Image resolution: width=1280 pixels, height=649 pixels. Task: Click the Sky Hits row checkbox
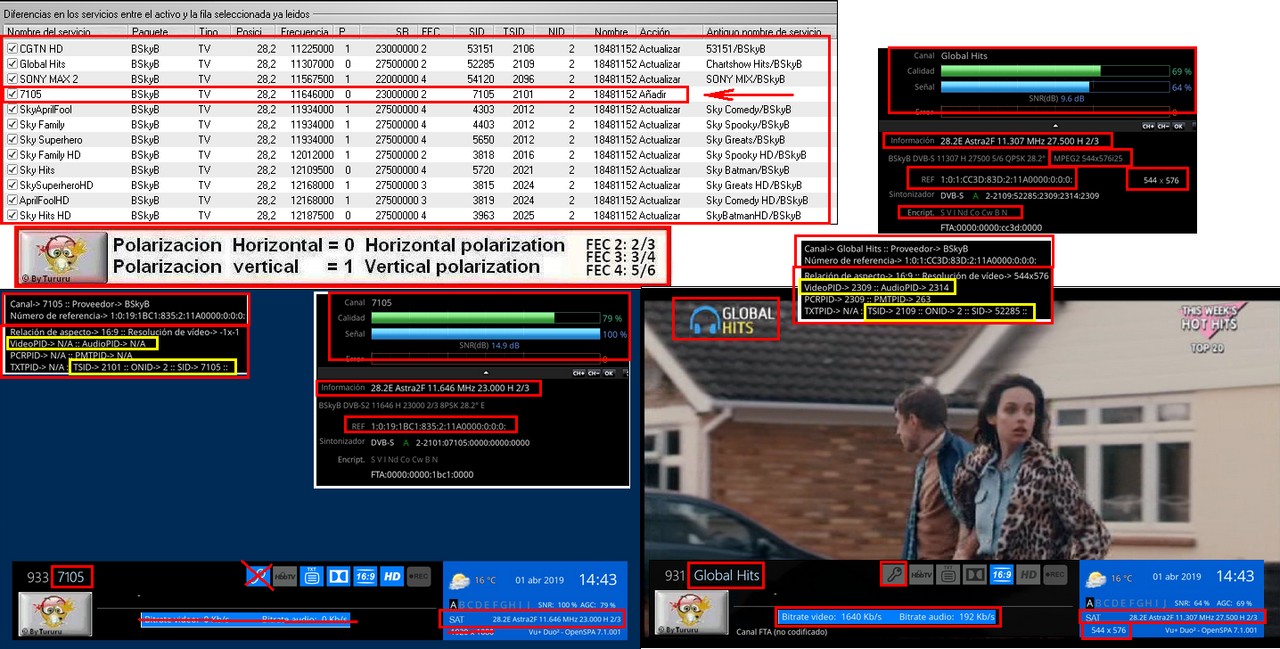12,170
